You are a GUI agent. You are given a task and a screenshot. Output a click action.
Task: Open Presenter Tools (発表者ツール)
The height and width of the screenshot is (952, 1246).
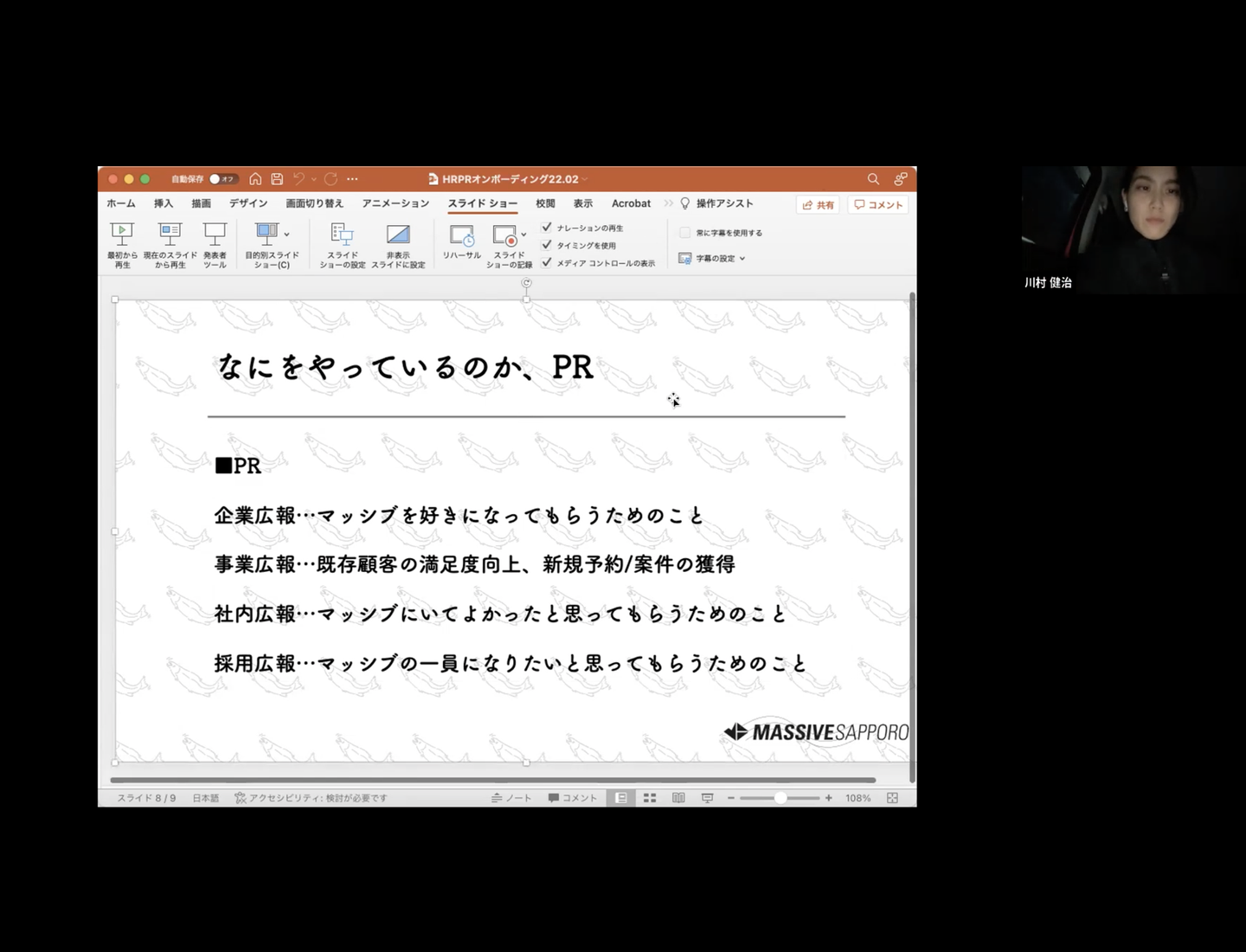point(215,243)
